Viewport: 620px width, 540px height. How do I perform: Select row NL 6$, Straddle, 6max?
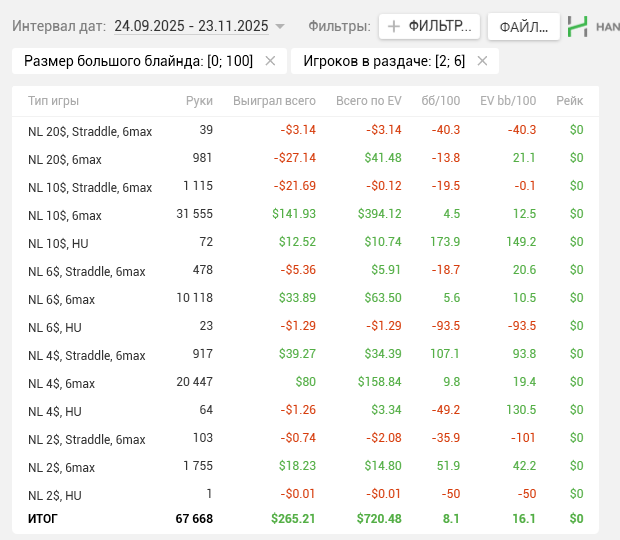pyautogui.click(x=305, y=270)
